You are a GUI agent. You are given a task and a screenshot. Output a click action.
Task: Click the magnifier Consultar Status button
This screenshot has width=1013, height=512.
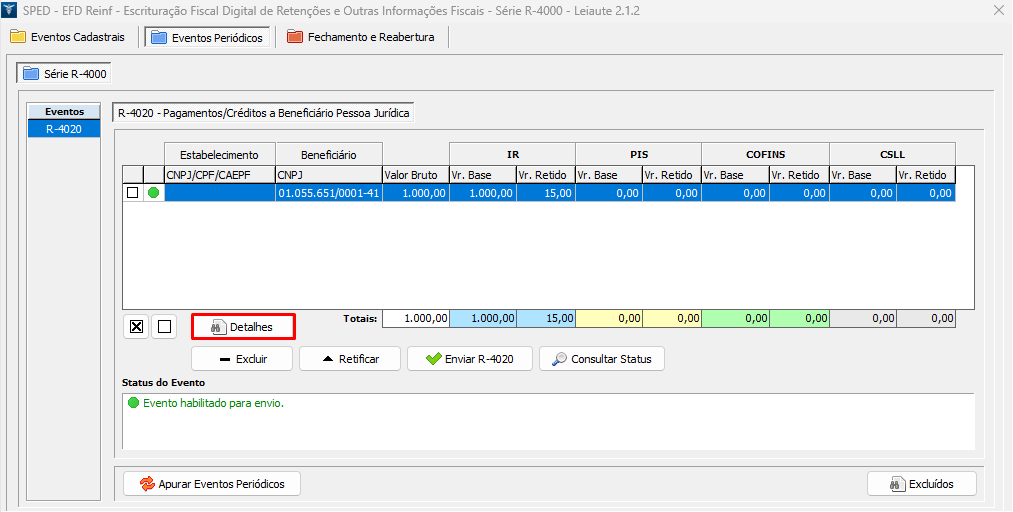[601, 359]
